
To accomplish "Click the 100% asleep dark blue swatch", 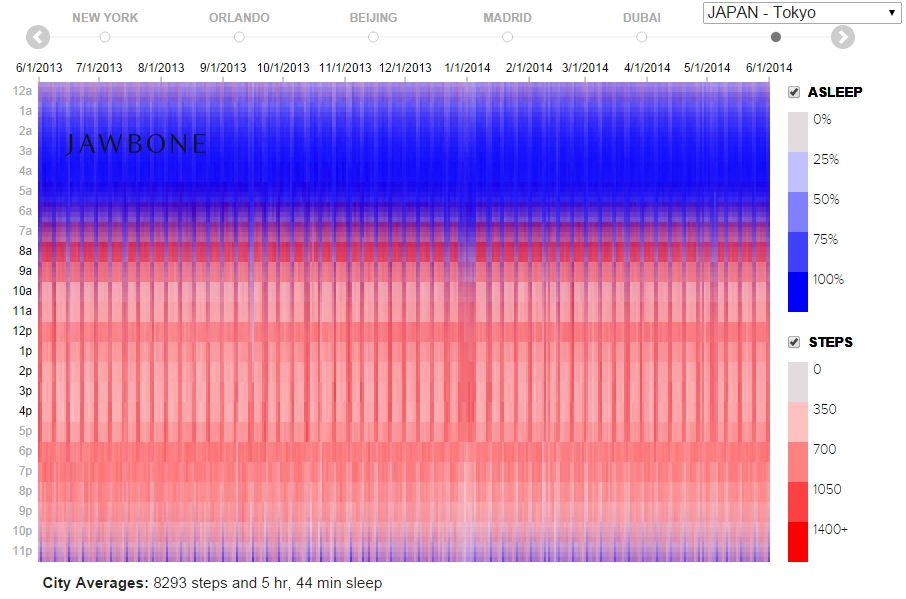I will click(x=797, y=292).
